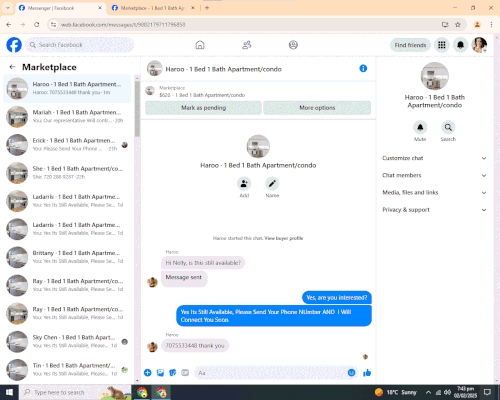Mute the conversation with bell icon

point(420,127)
